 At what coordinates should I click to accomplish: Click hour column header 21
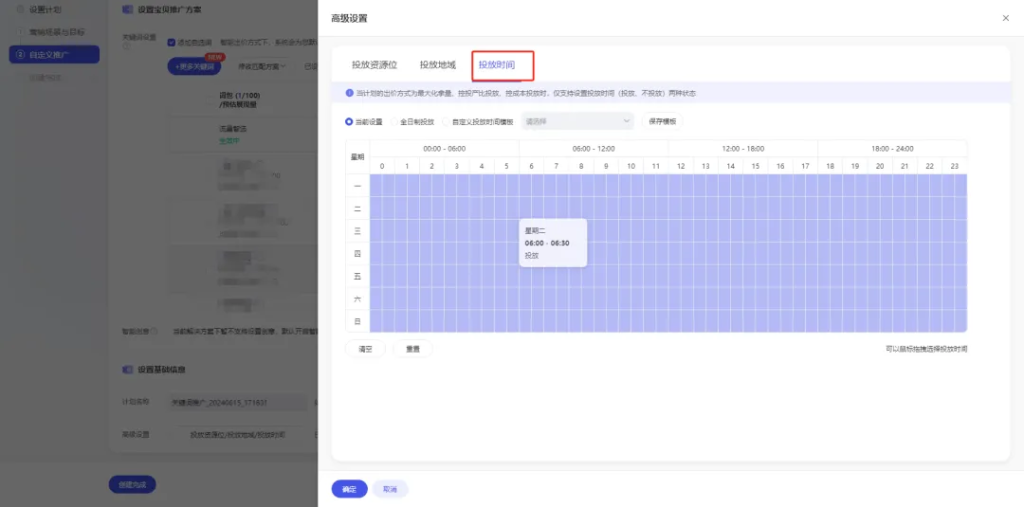coord(904,166)
